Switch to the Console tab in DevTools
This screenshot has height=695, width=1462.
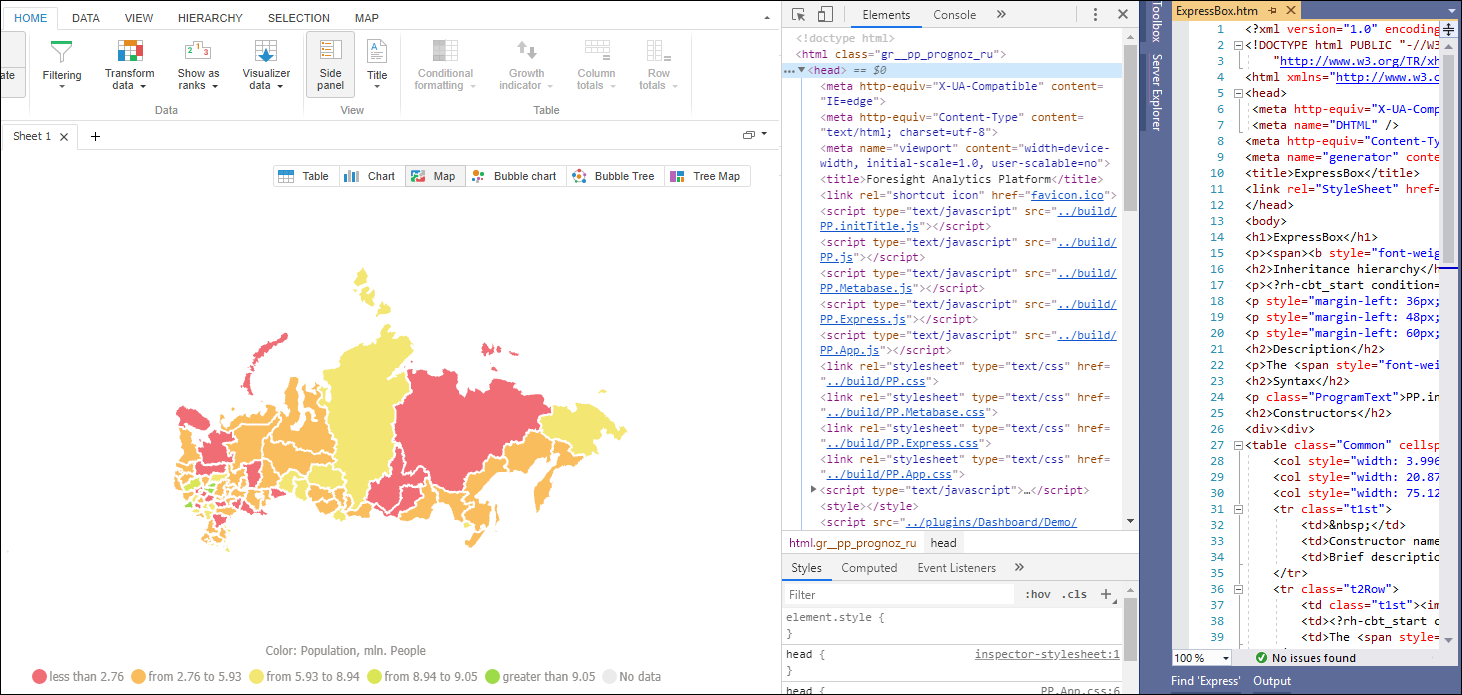[954, 15]
